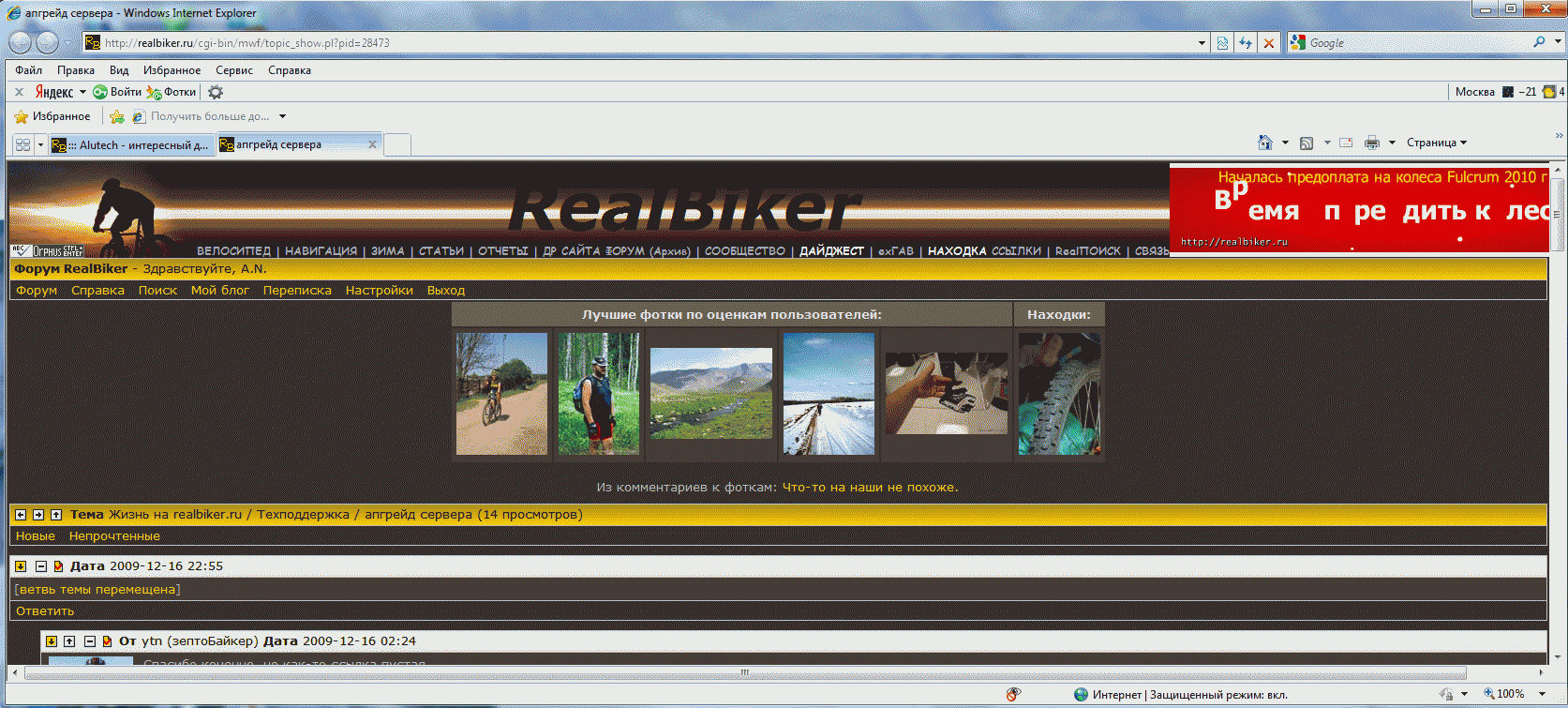Expand the Яндекс toolbar dropdown

[82, 92]
